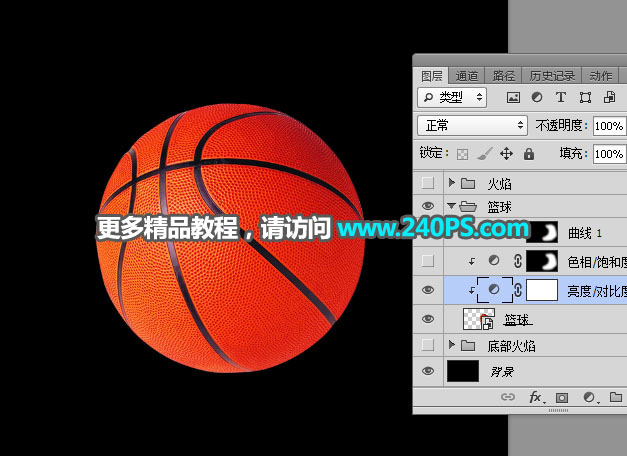Click the 不透明度 label
This screenshot has height=456, width=627.
[x=561, y=126]
